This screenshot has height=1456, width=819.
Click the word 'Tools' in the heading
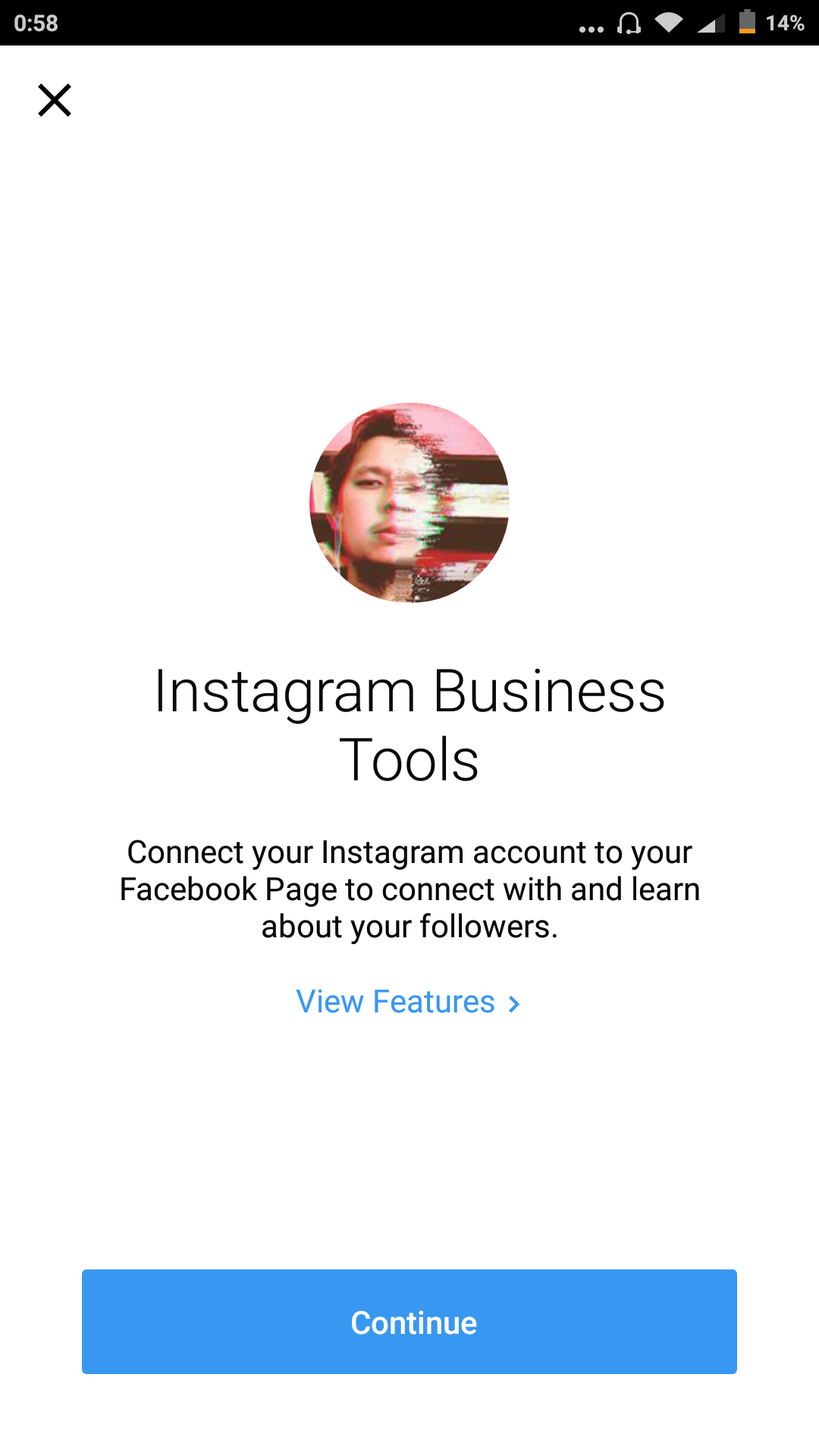click(409, 760)
